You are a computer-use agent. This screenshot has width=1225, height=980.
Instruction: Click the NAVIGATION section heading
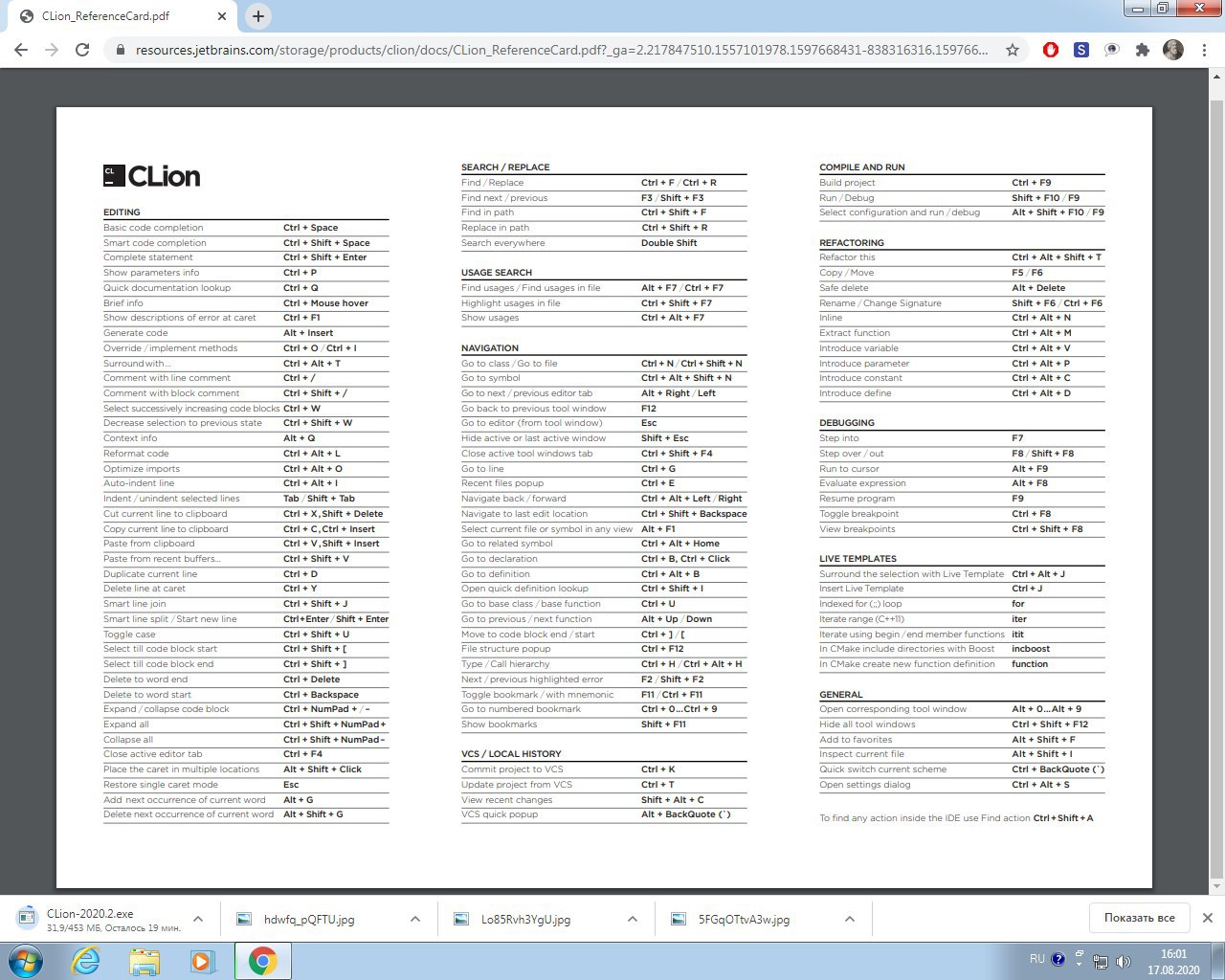pos(490,348)
